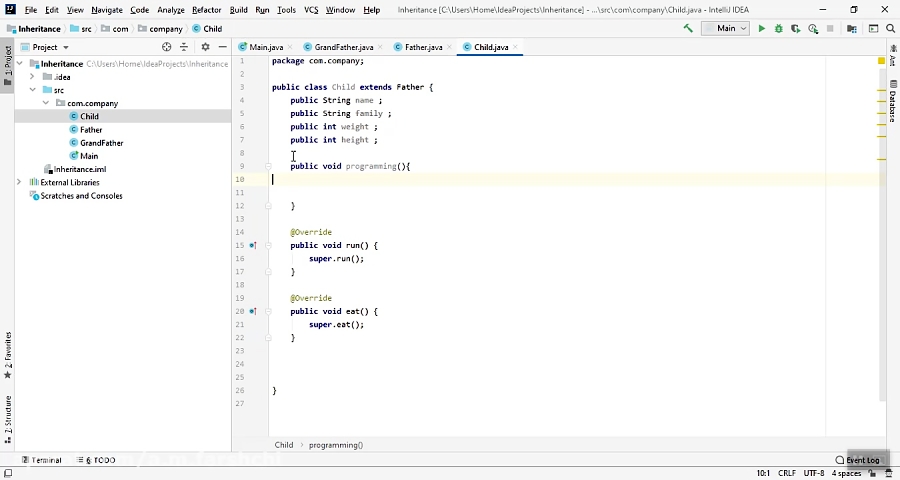
Task: Open the Terminal tool window
Action: click(x=41, y=460)
